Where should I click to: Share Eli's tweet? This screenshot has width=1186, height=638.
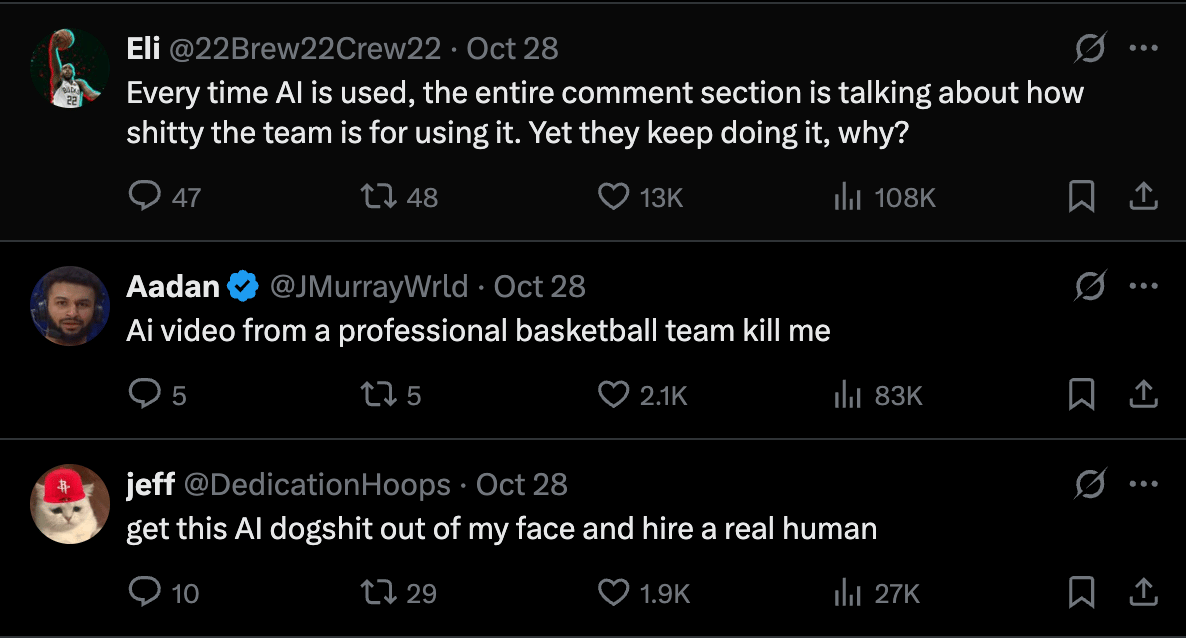pos(1143,196)
